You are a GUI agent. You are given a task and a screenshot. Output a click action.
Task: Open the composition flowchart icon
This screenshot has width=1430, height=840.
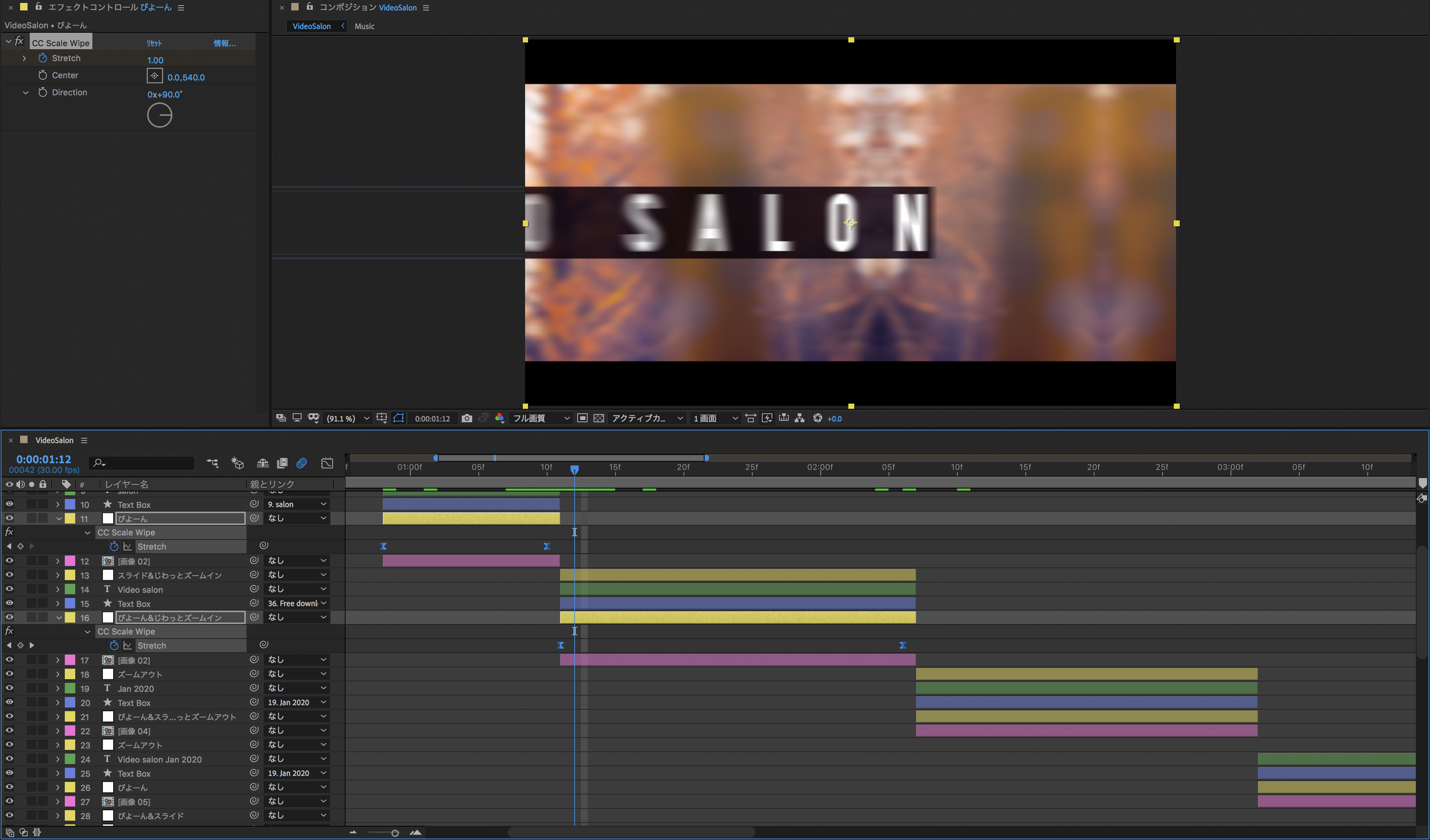click(x=800, y=419)
